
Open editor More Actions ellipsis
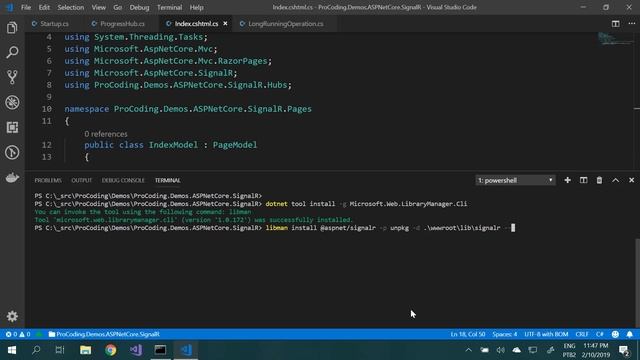point(631,24)
